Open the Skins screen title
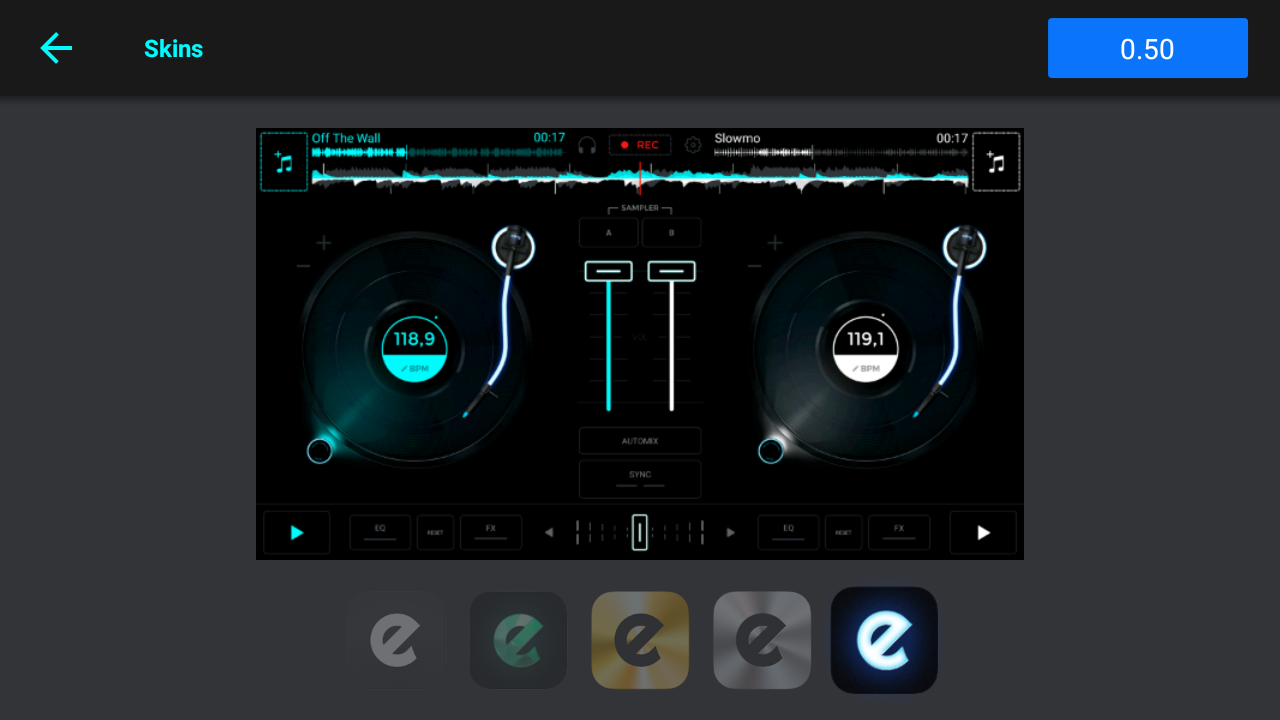 173,48
